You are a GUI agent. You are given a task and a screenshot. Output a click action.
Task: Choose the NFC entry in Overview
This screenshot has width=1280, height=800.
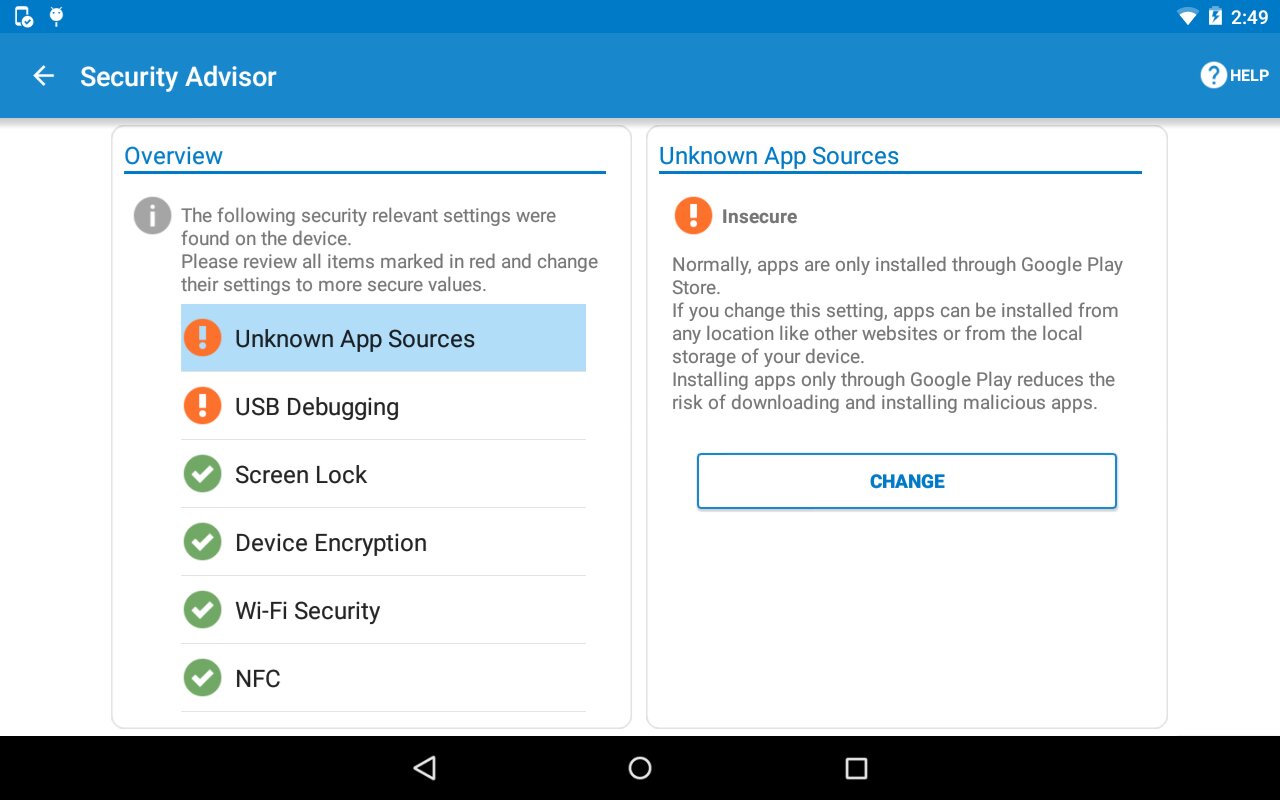click(383, 678)
